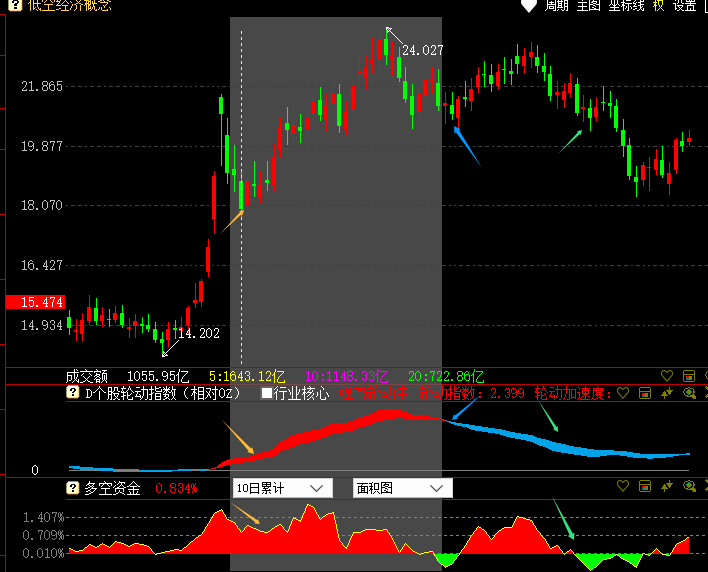Open the 10日累计 dropdown
Image resolution: width=708 pixels, height=572 pixels.
pyautogui.click(x=282, y=488)
